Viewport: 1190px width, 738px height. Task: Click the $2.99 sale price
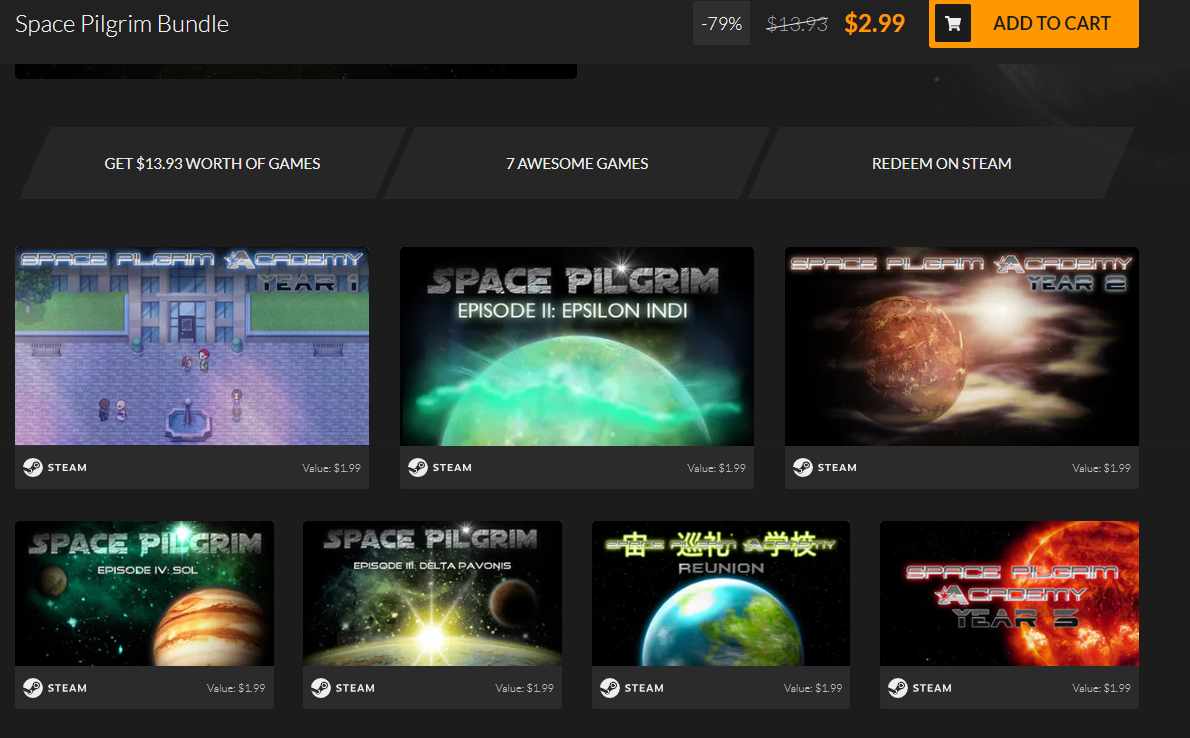(874, 24)
